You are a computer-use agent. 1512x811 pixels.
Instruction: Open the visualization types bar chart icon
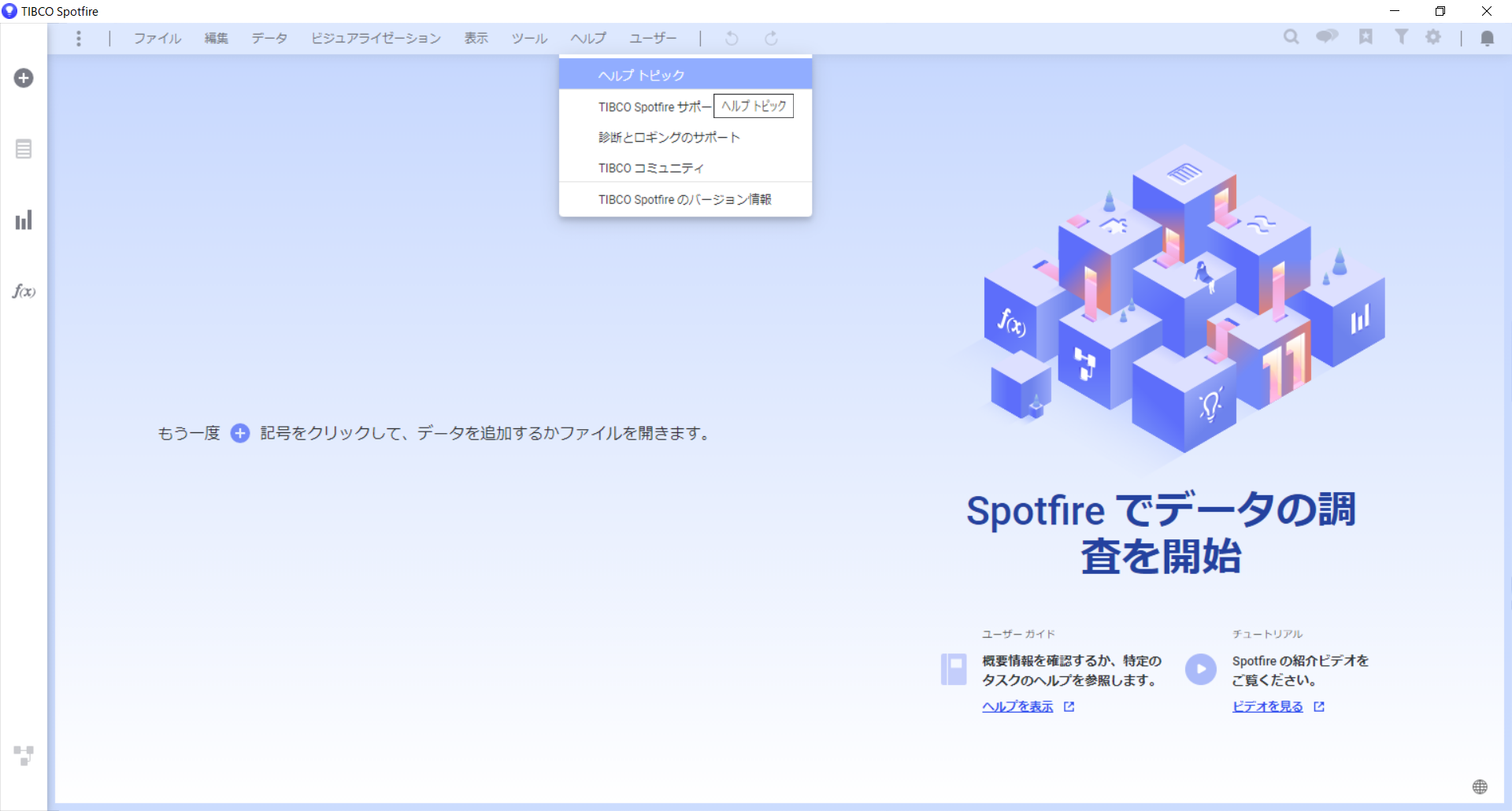pyautogui.click(x=24, y=220)
